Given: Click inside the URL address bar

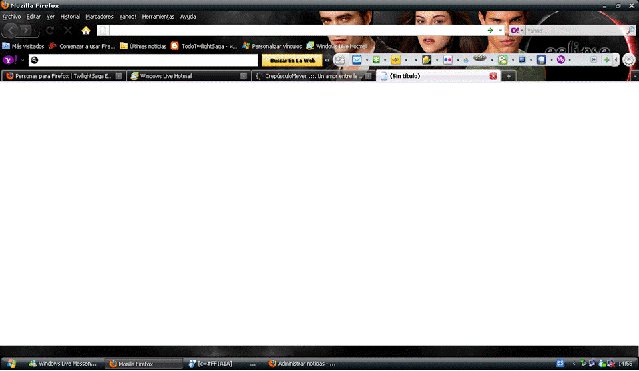Looking at the screenshot, I should point(297,30).
